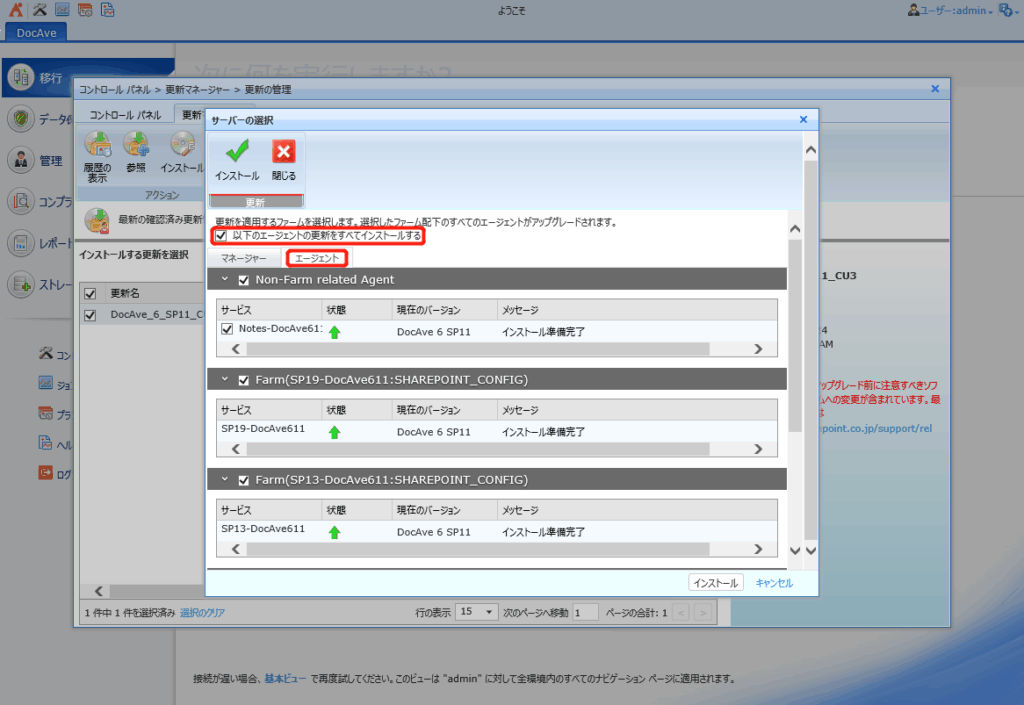Open the 移行 migration module icon

point(21,77)
